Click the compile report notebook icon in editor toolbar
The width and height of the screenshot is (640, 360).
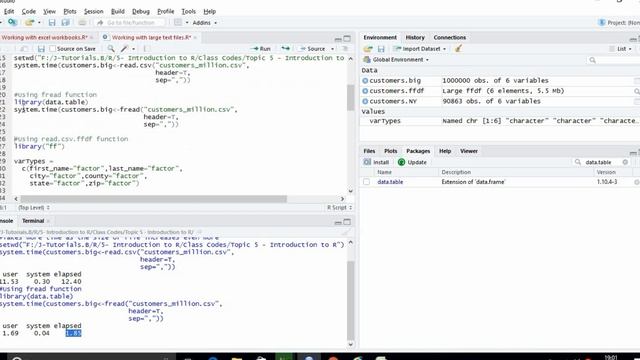tap(147, 49)
